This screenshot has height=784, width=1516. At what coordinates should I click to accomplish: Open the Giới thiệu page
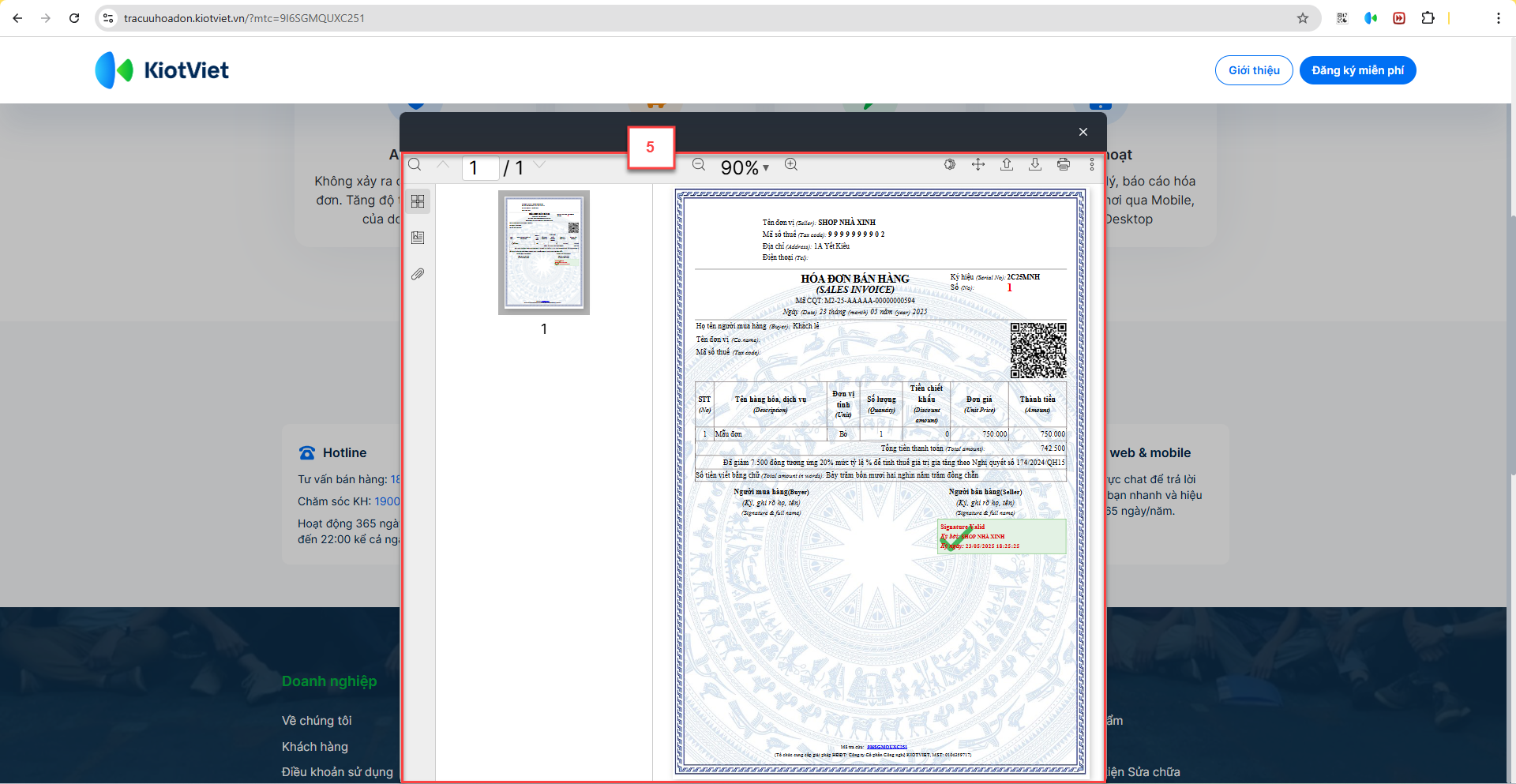1254,70
